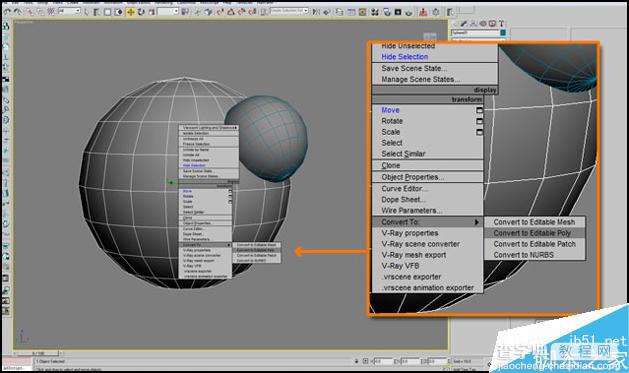Open the reference coordinate system dropdown

coord(168,12)
